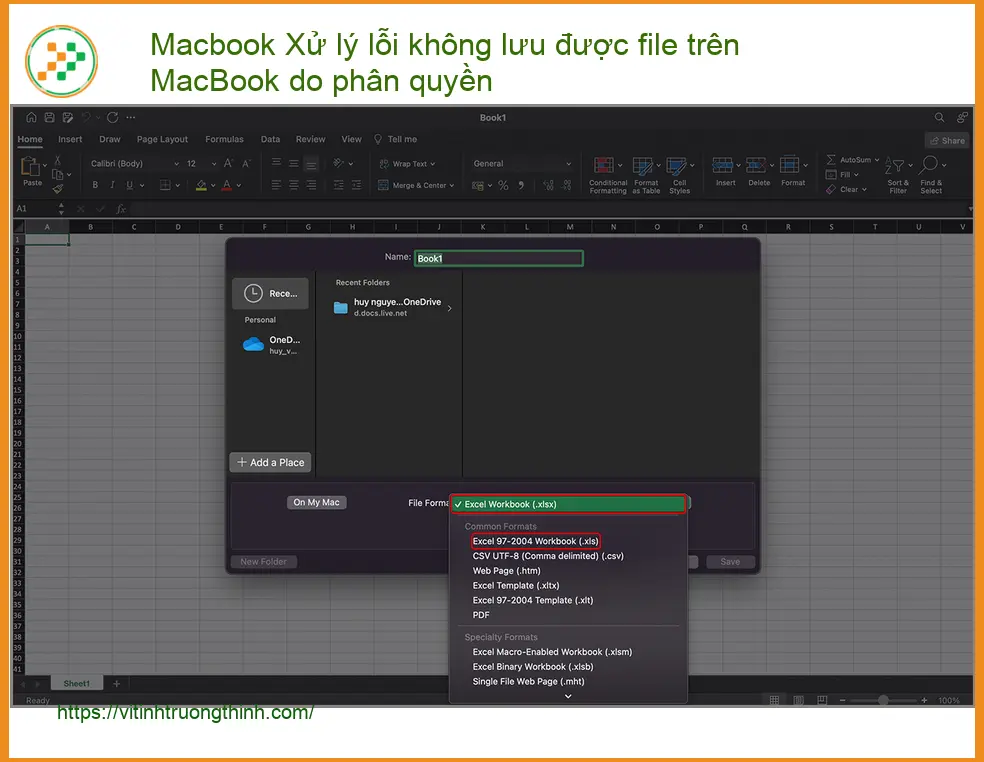Click the Fill Color bucket swatch
The image size is (984, 762).
[x=201, y=185]
